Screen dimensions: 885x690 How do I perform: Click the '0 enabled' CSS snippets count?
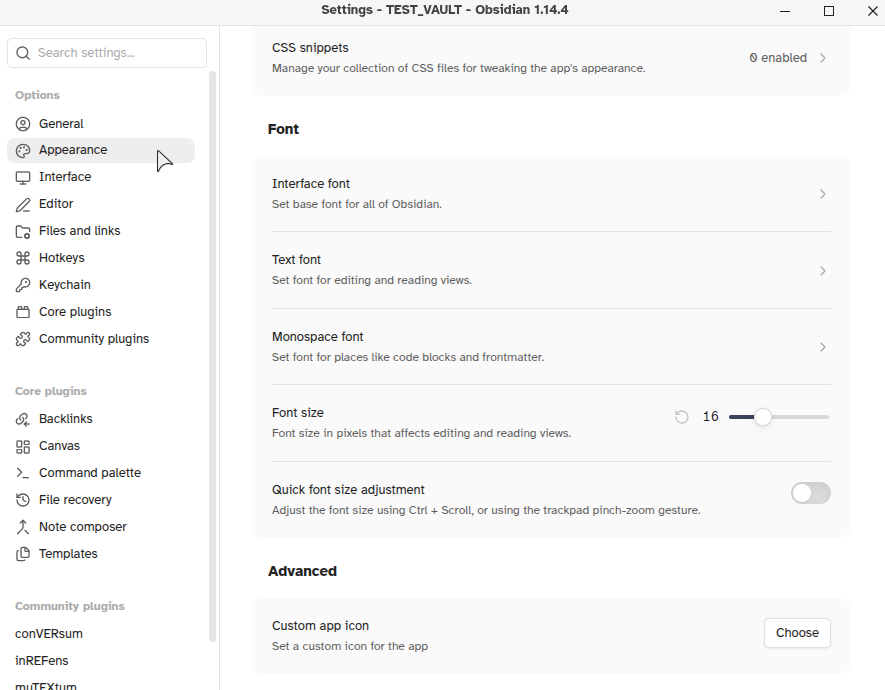pos(778,58)
